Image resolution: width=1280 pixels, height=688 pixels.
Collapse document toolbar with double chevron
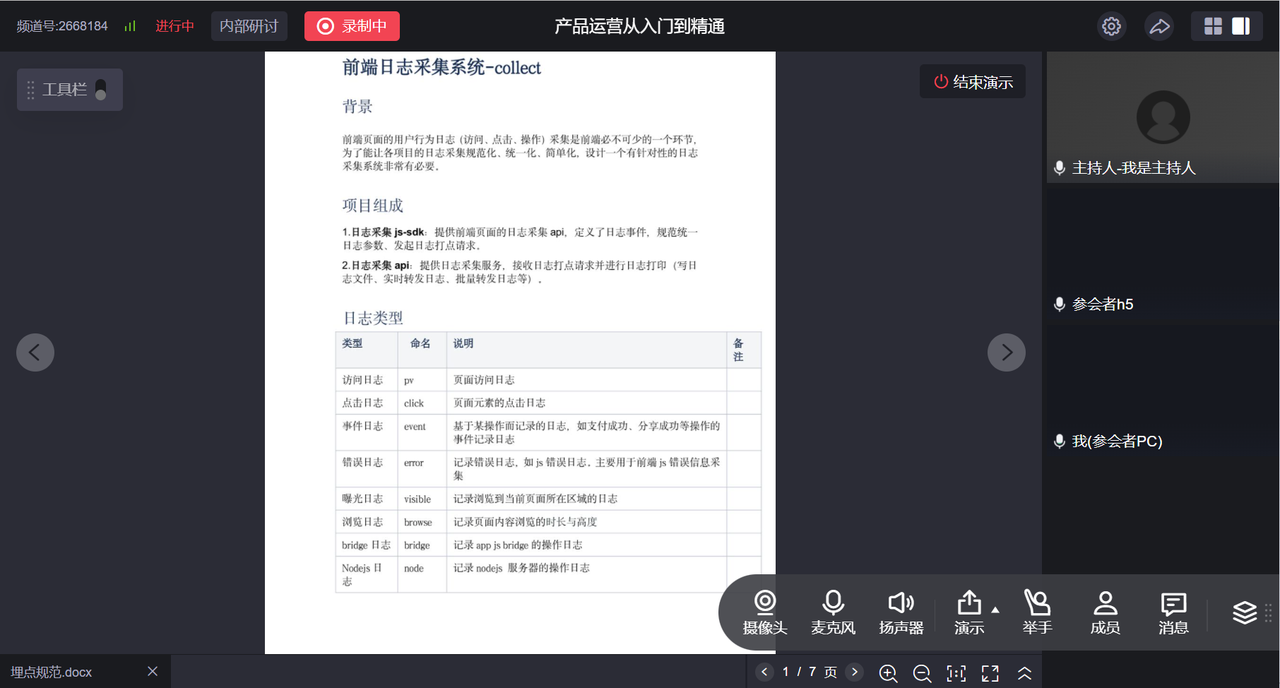coord(1024,673)
